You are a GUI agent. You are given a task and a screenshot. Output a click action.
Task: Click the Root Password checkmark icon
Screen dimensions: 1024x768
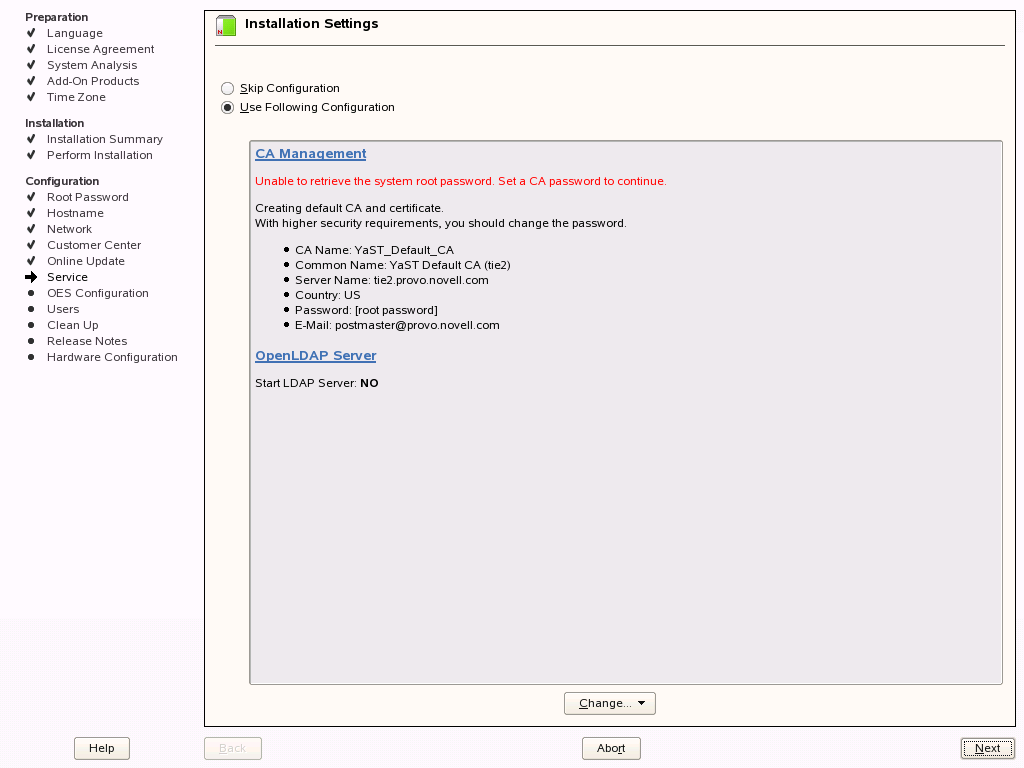tap(31, 197)
